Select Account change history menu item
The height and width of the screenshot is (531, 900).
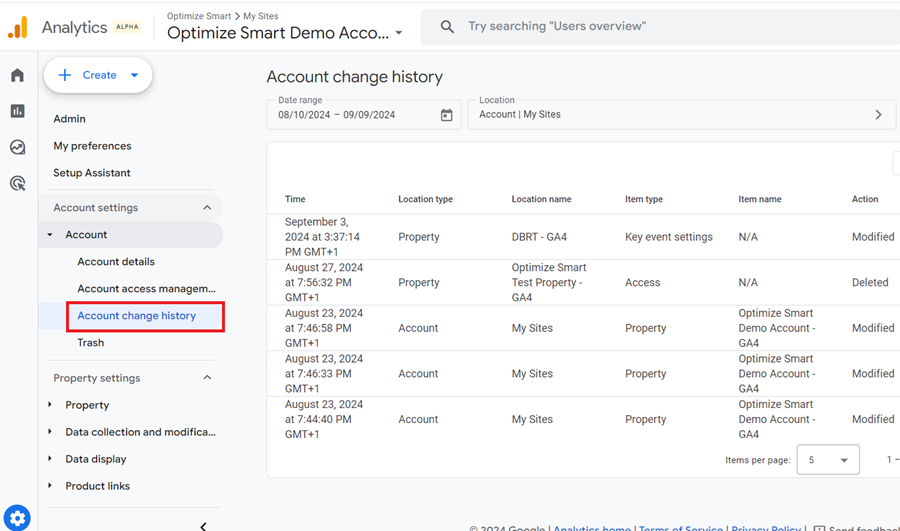[137, 316]
